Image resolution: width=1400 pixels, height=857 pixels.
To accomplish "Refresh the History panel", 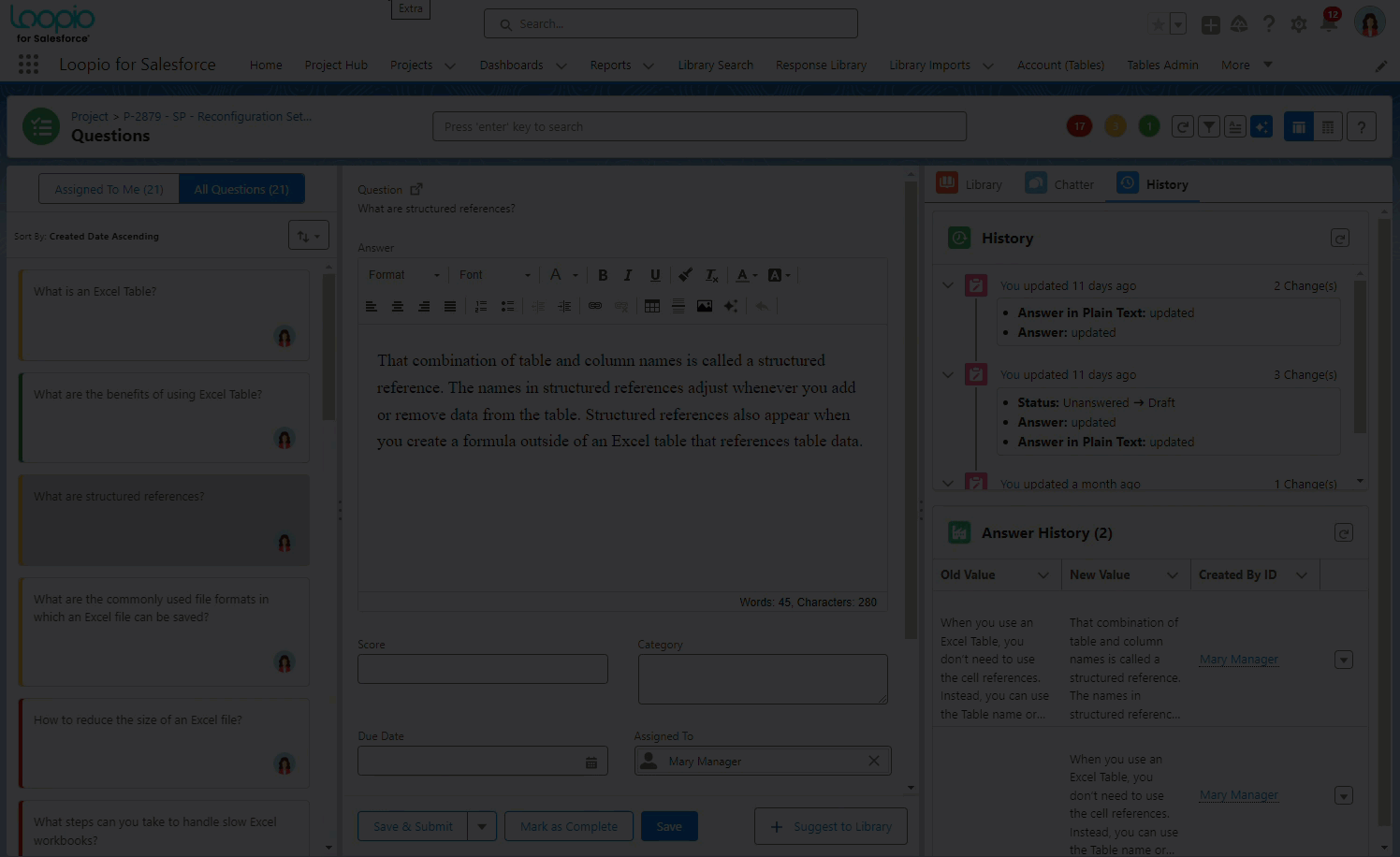I will point(1339,239).
